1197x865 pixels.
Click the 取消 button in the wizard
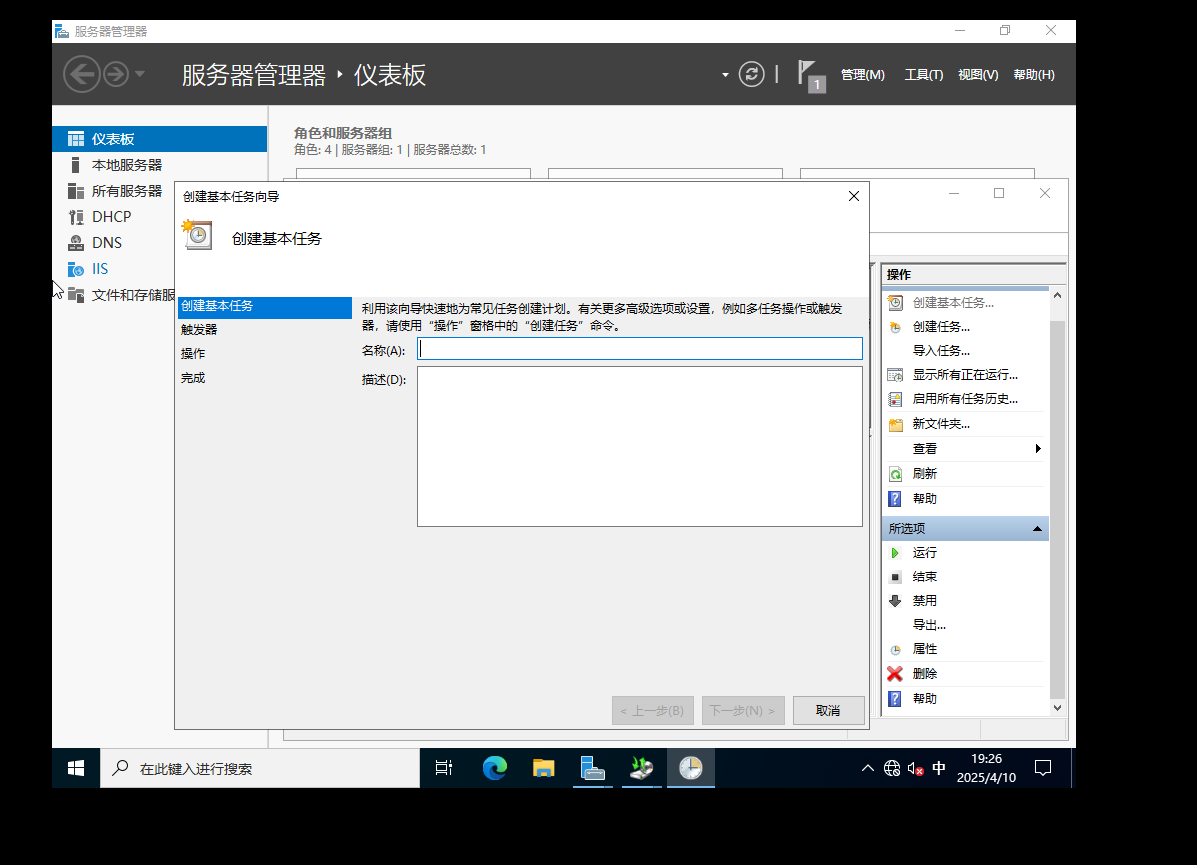[828, 711]
